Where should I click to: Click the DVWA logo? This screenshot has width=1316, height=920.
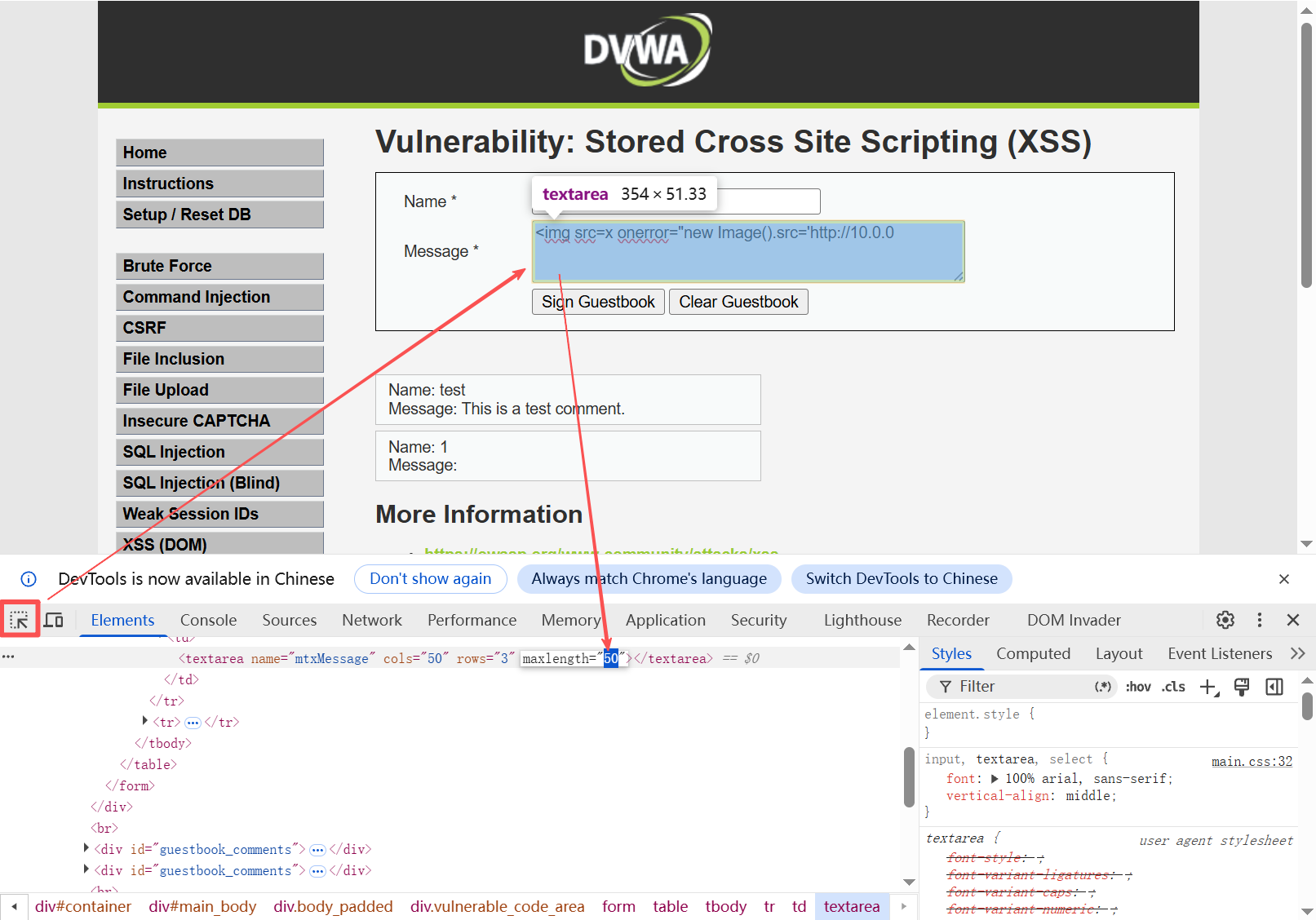[x=648, y=49]
